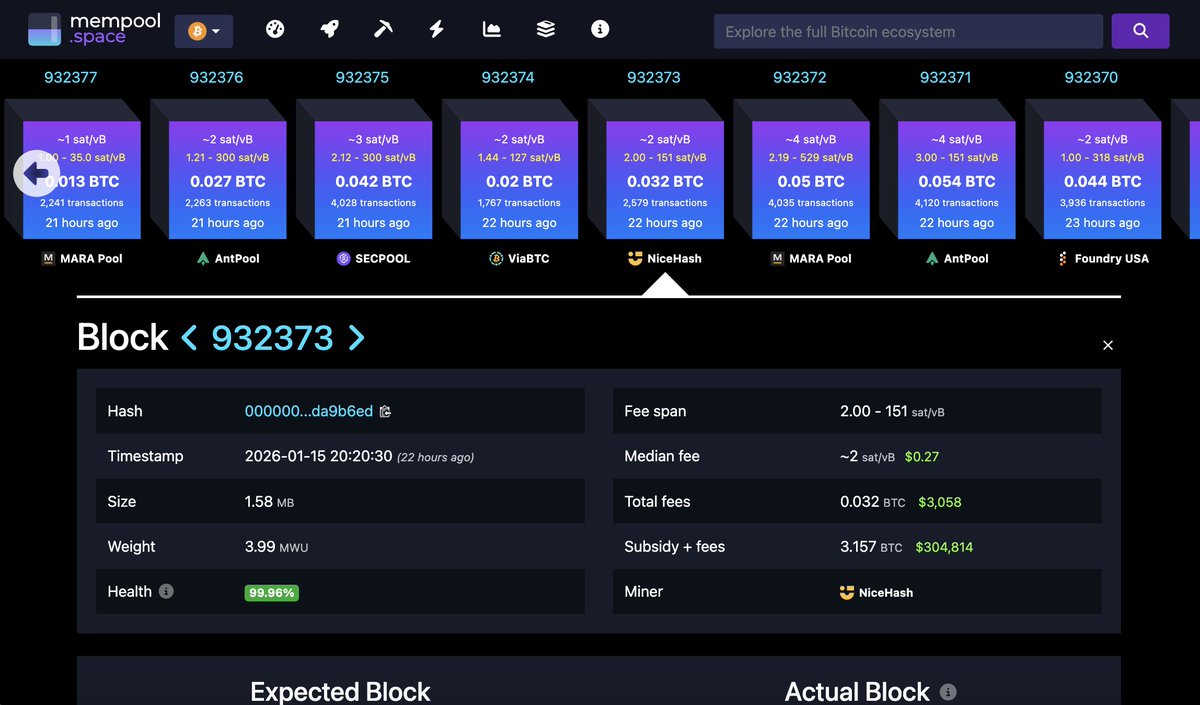Open the mining pickaxe icon
The height and width of the screenshot is (705, 1200).
pos(383,30)
